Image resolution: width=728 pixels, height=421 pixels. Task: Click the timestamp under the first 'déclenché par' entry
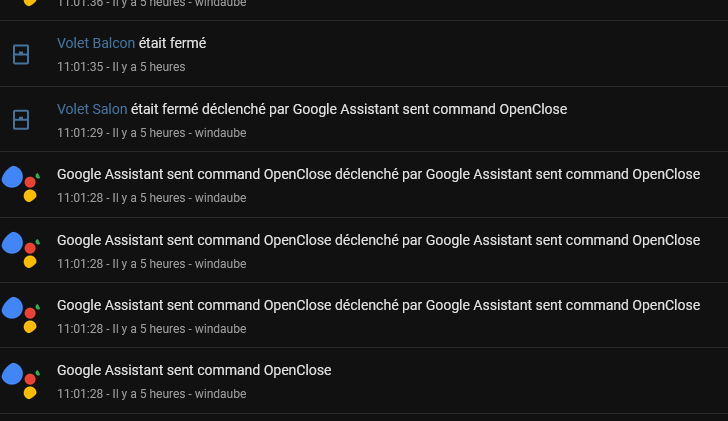[x=152, y=198]
